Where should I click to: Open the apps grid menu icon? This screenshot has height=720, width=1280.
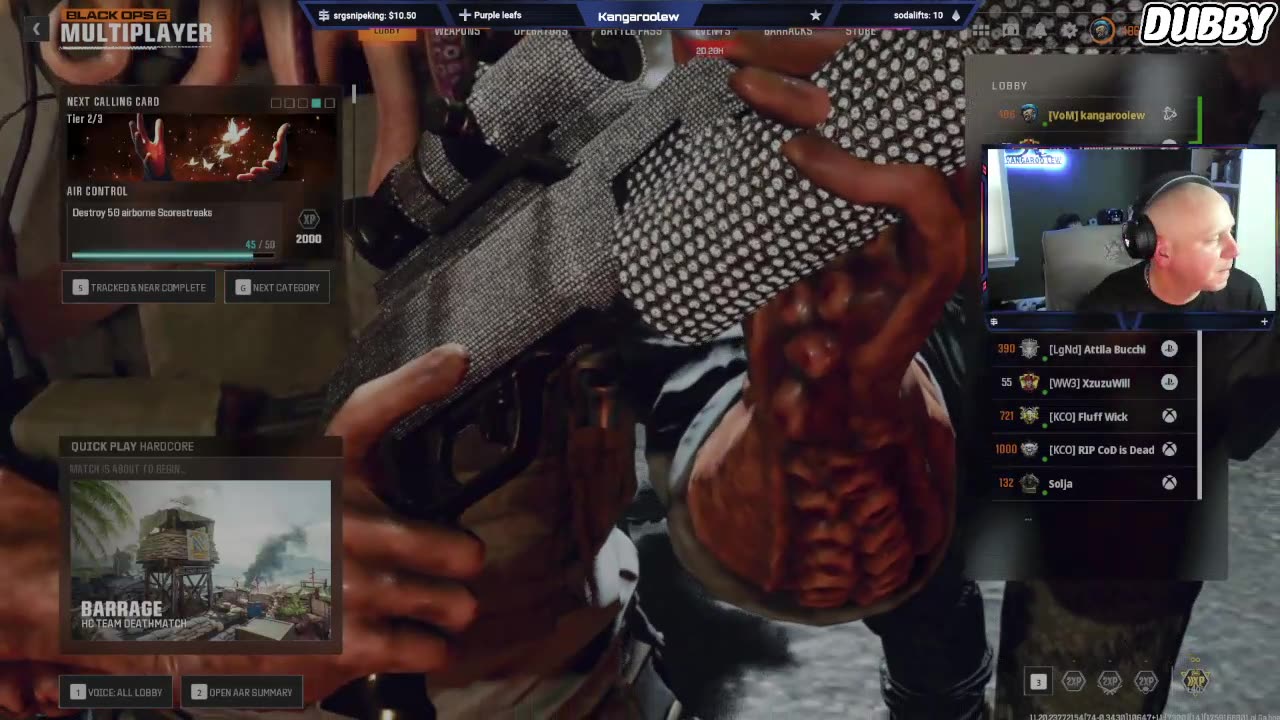coord(980,31)
